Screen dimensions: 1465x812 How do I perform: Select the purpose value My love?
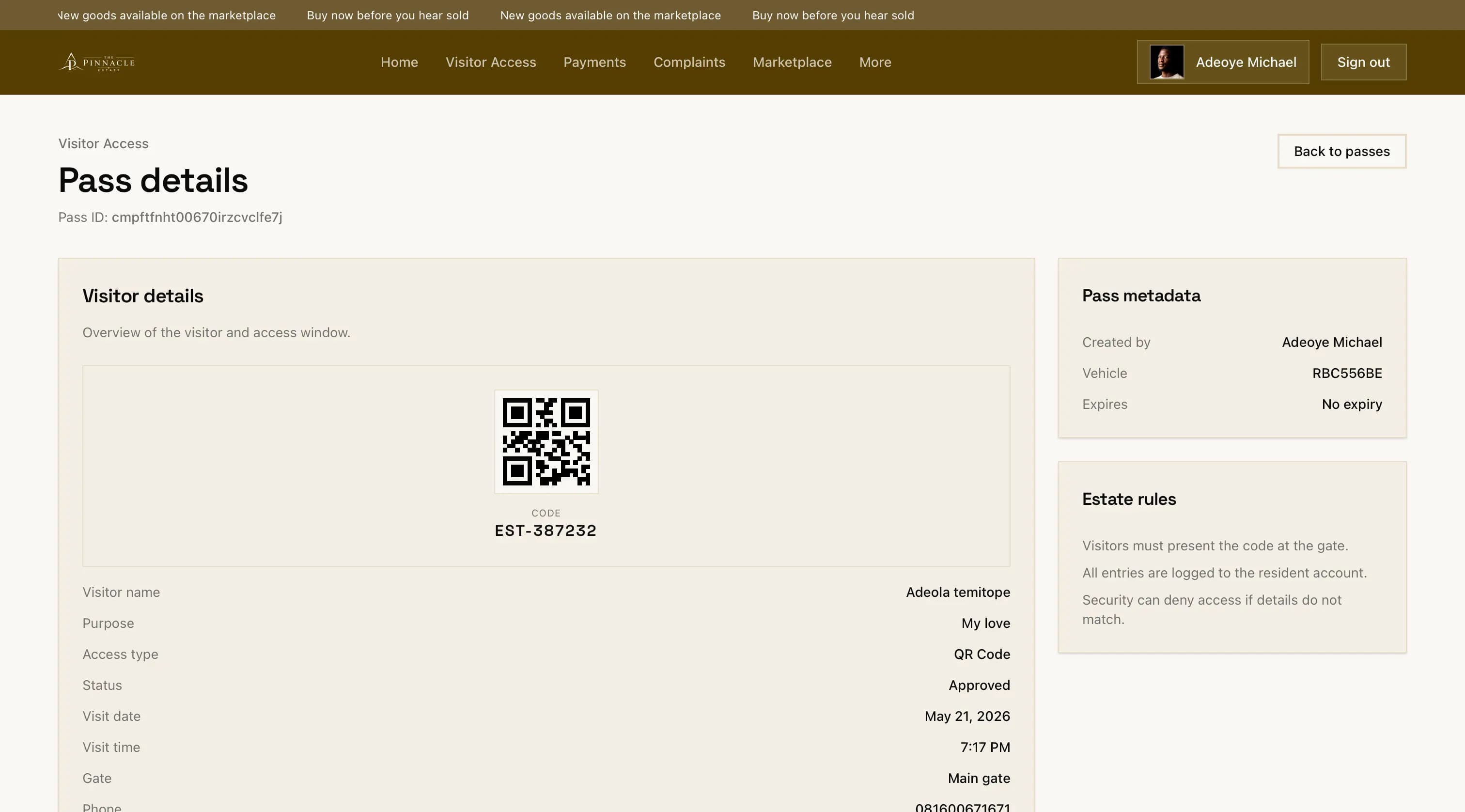[x=985, y=623]
